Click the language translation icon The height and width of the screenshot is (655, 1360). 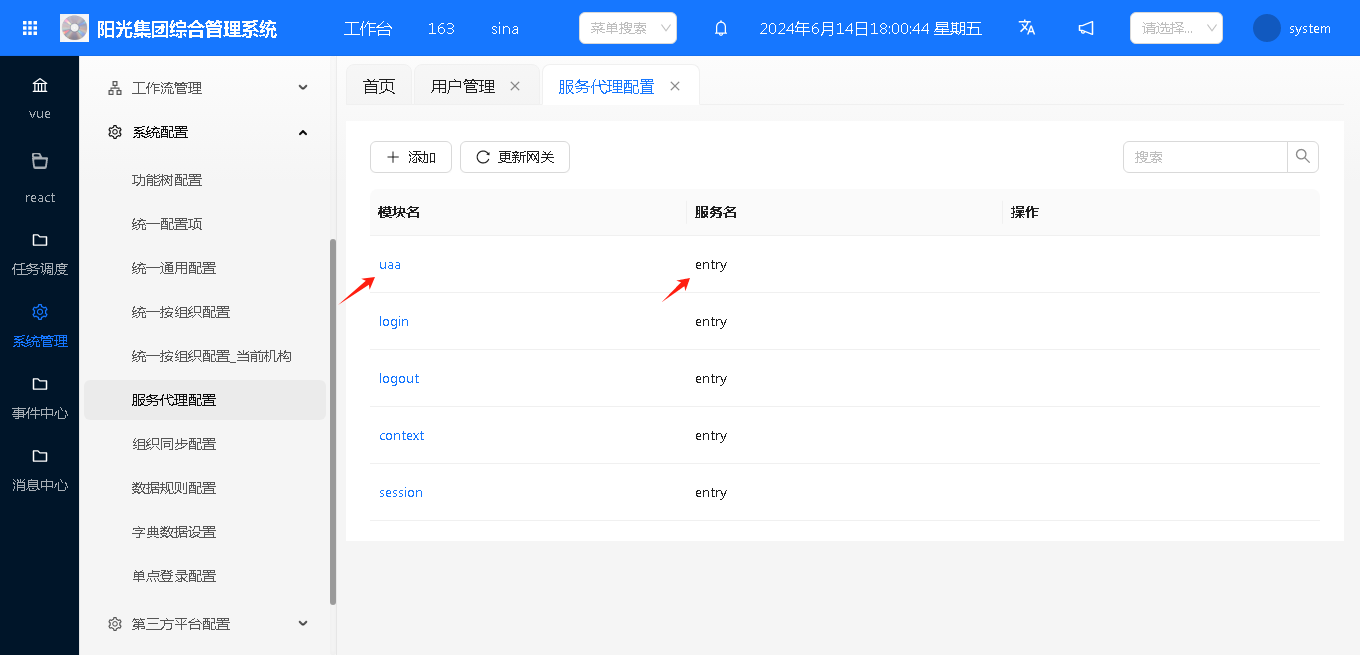point(1026,28)
